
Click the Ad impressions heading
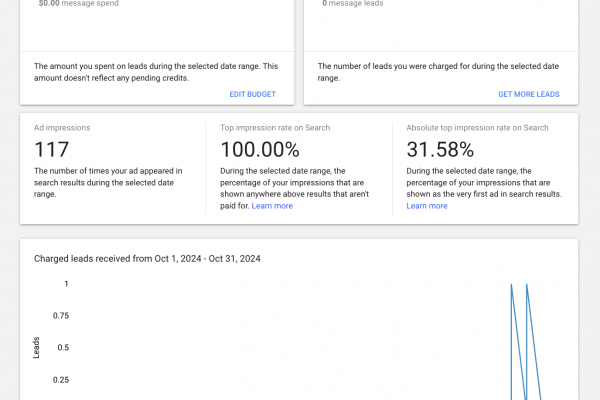click(62, 128)
